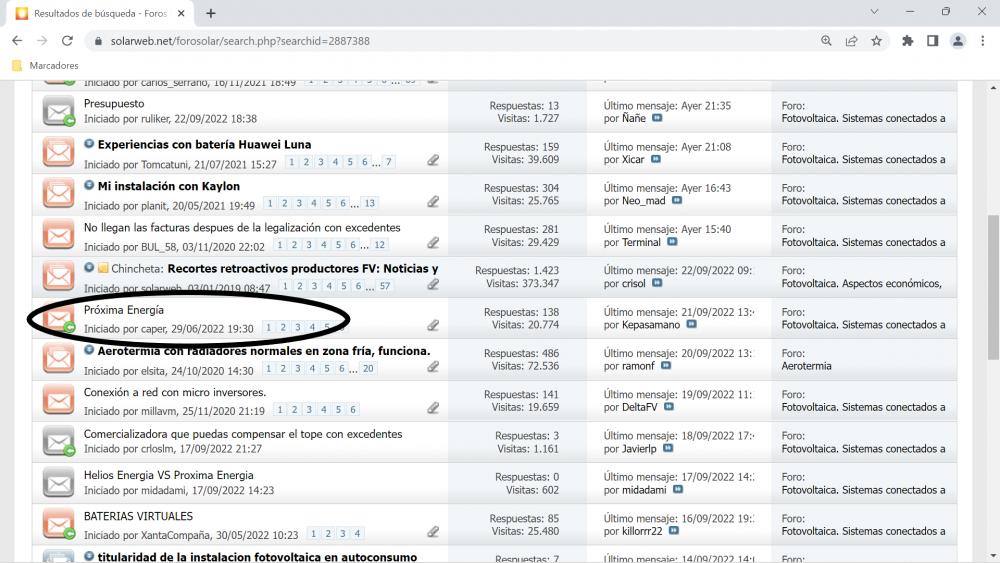Go to last post by DeltaFV
1000x563 pixels.
coord(668,406)
